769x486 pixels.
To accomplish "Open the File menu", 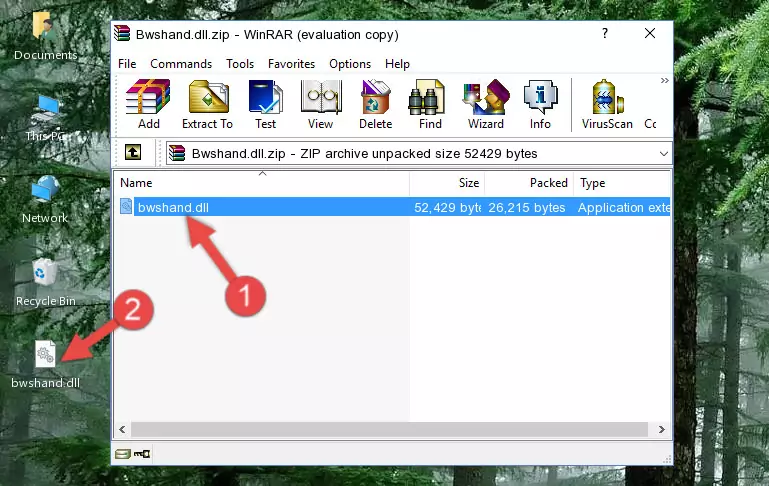I will tap(127, 64).
